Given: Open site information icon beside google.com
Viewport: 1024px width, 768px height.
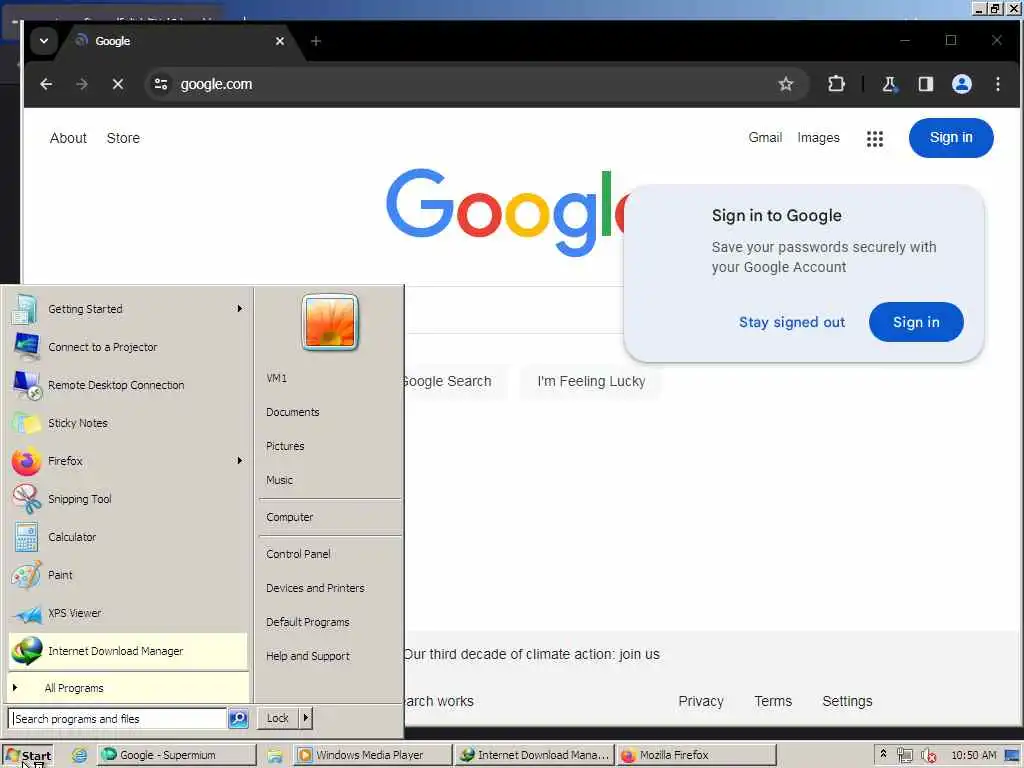Looking at the screenshot, I should 161,84.
